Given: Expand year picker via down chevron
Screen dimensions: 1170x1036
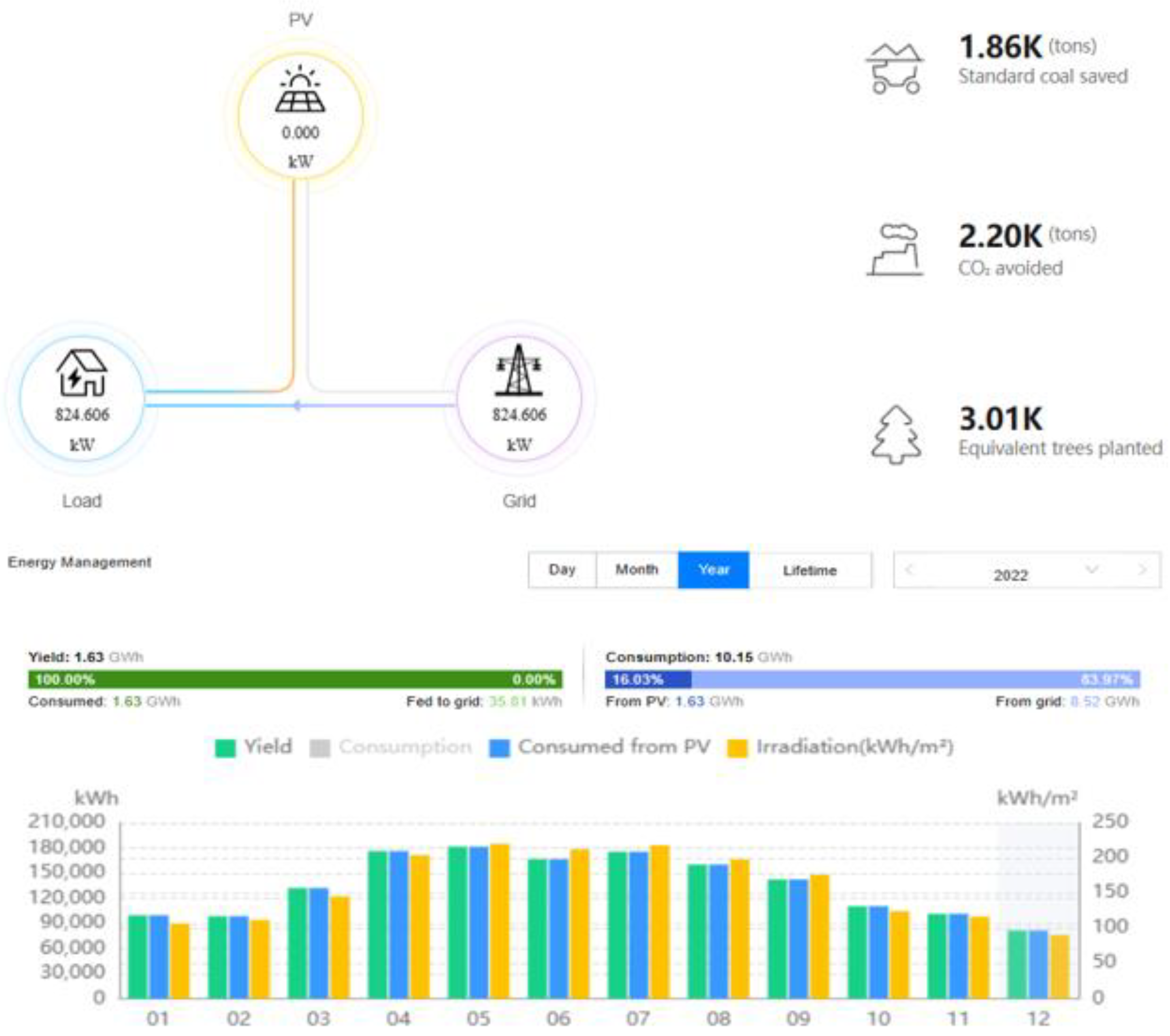Looking at the screenshot, I should pos(1092,569).
